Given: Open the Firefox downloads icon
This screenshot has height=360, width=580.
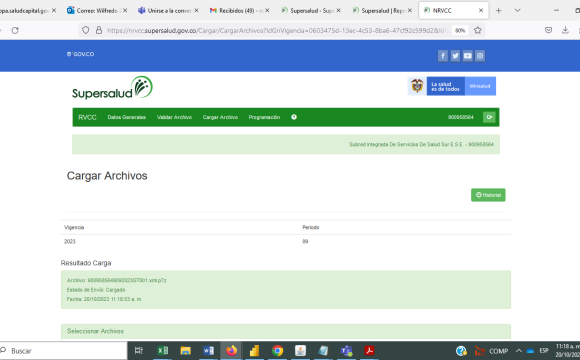Looking at the screenshot, I should coord(565,30).
